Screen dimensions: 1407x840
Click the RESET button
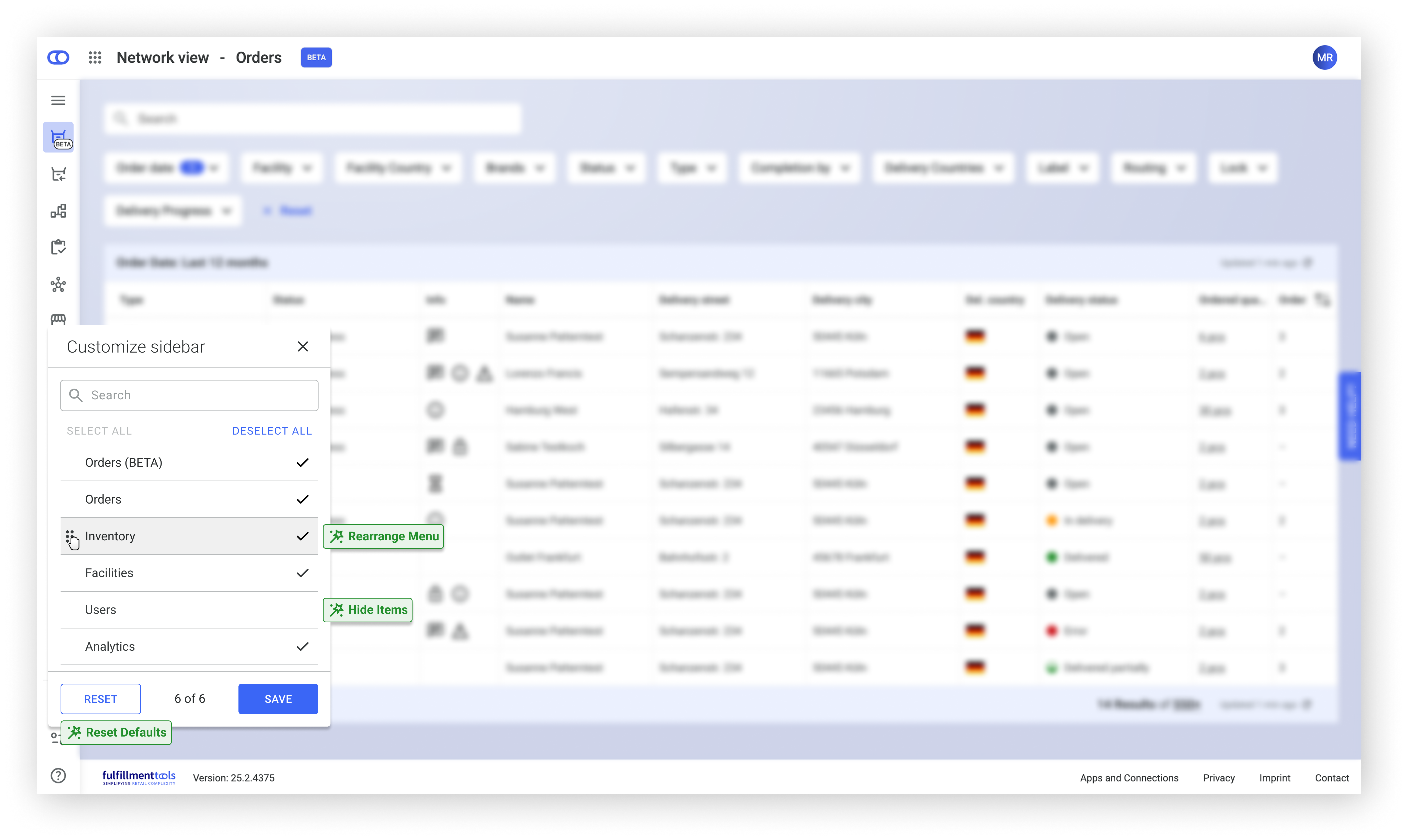pos(101,699)
